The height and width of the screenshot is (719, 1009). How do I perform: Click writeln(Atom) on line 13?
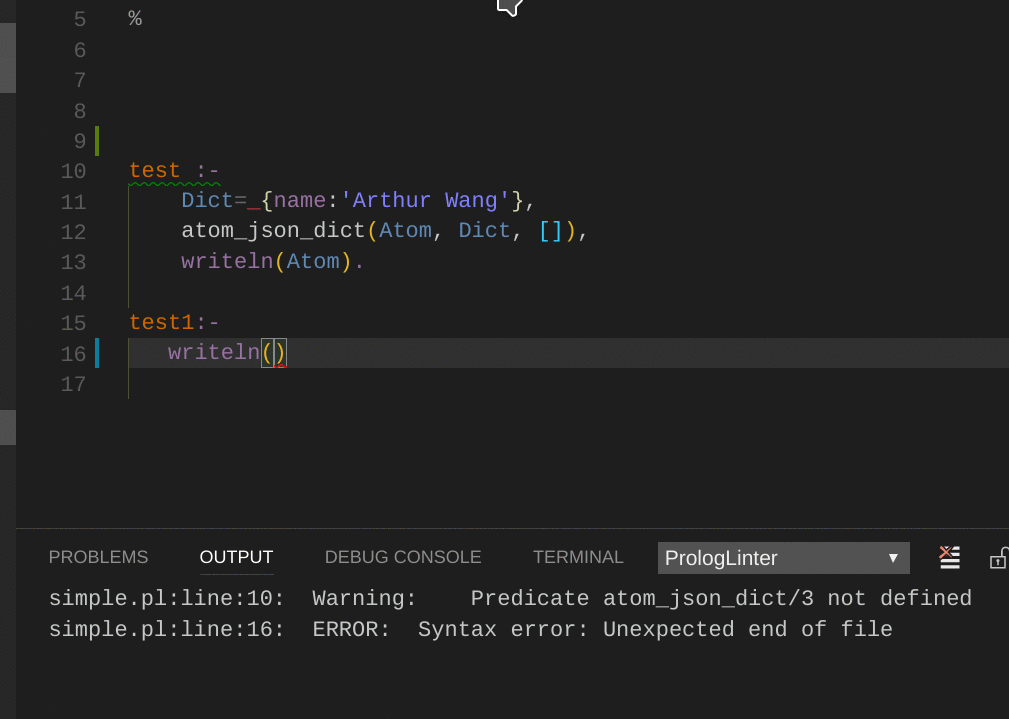[x=266, y=261]
